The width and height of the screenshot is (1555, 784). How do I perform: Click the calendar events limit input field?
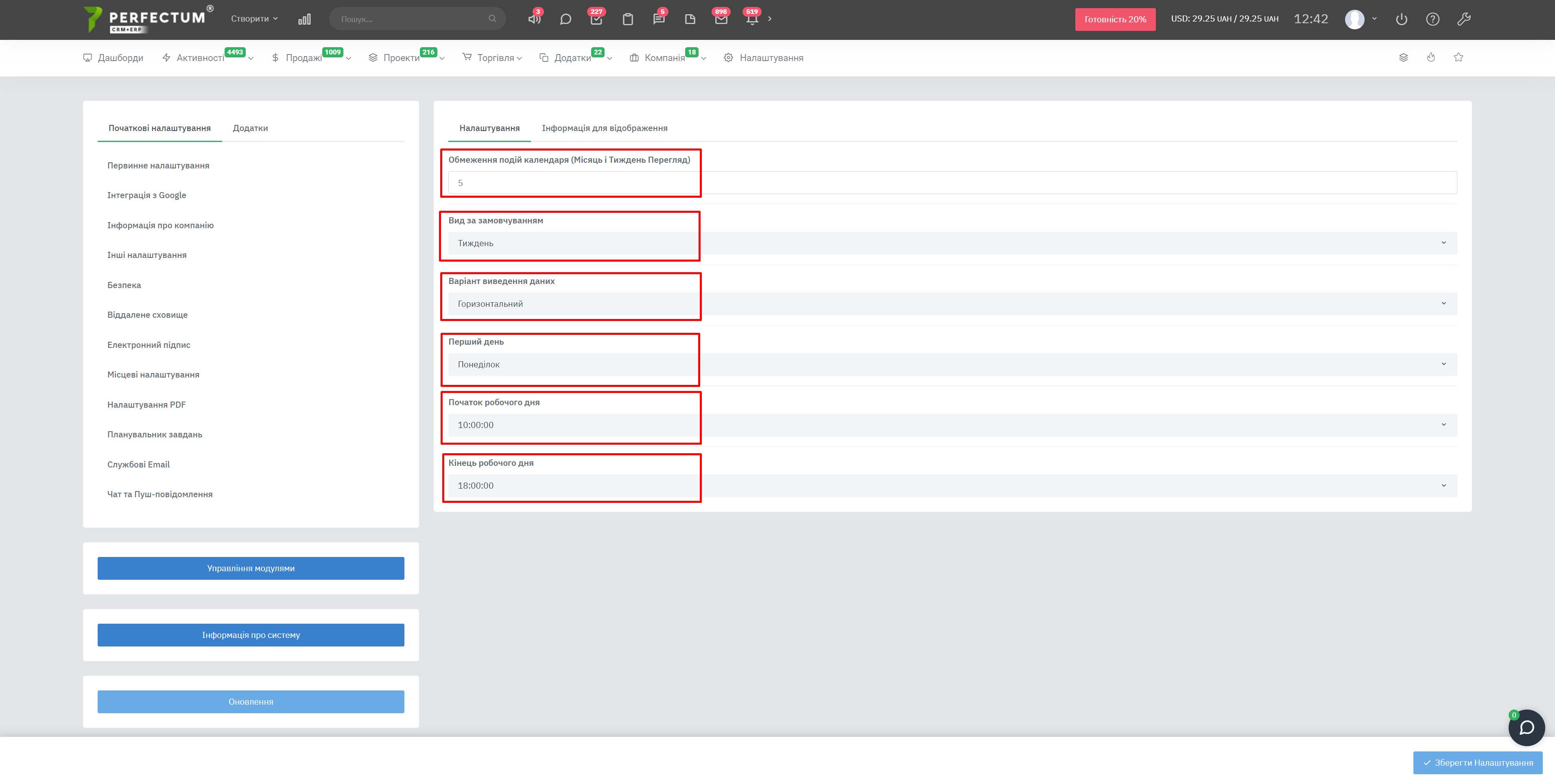952,183
